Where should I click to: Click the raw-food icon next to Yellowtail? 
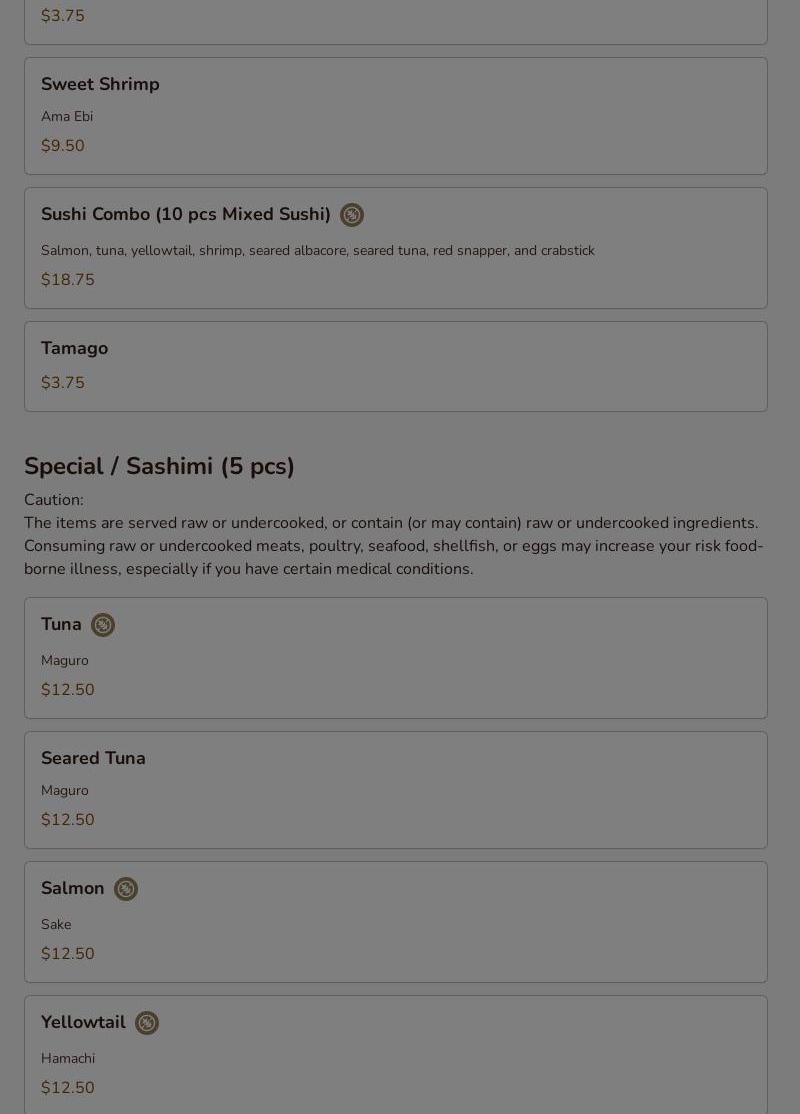147,1023
